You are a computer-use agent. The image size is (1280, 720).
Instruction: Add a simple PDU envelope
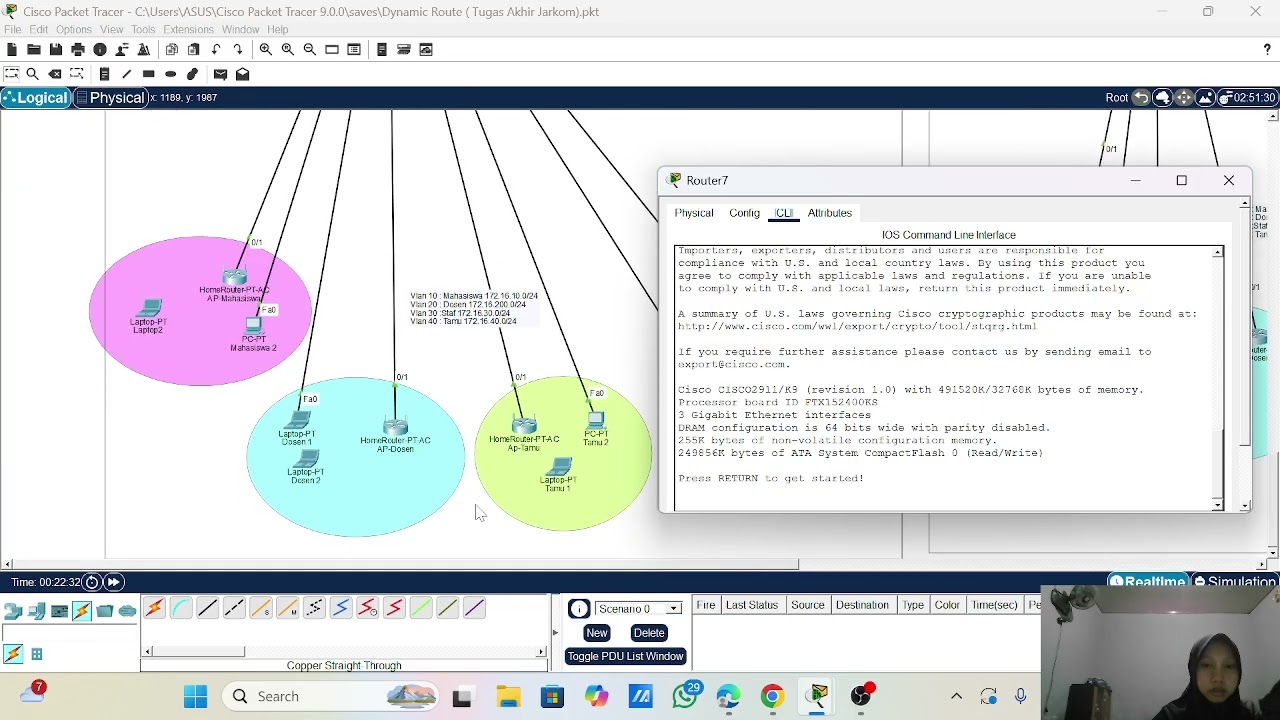220,74
